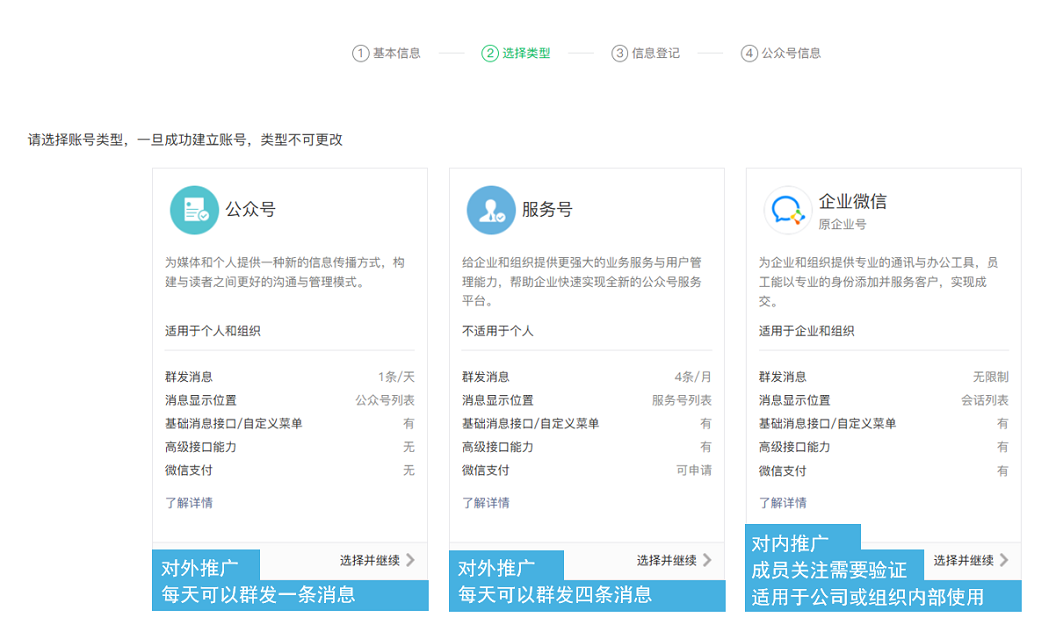Click the 服务号列表 display position value
The width and height of the screenshot is (1056, 639).
(682, 401)
